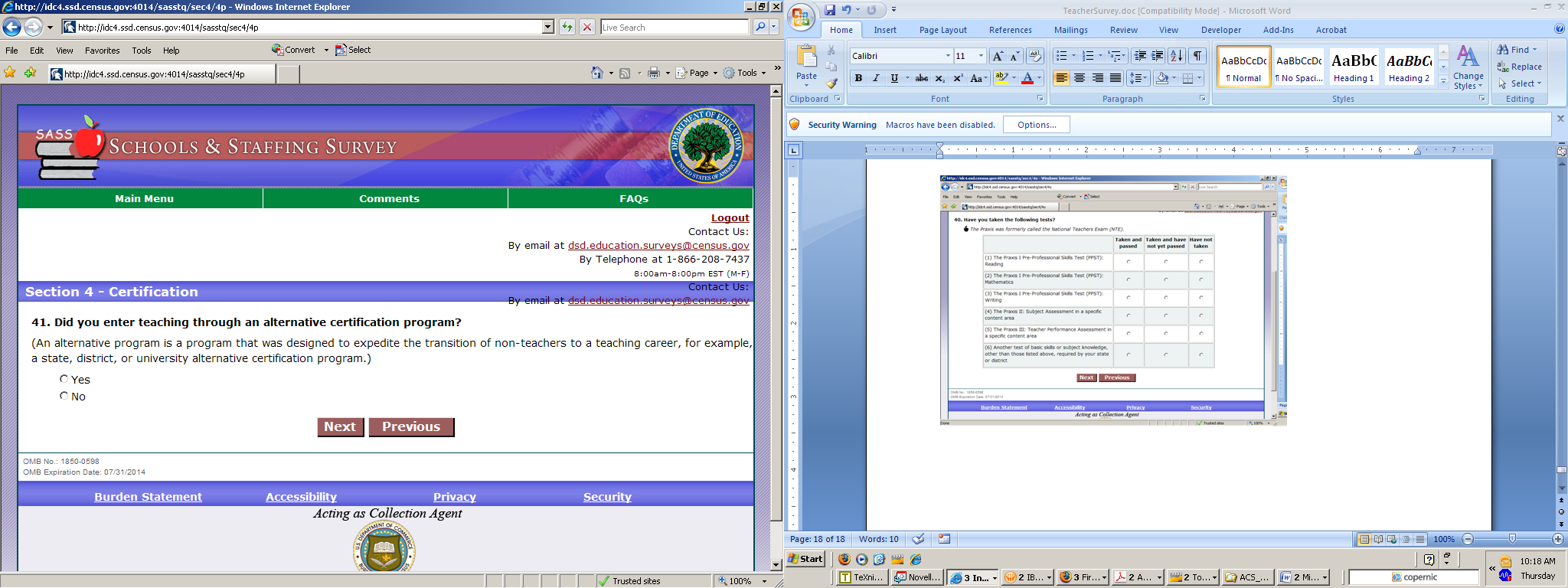Click the Back arrow in Internet Explorer
This screenshot has height=588, width=1568.
coord(11,28)
